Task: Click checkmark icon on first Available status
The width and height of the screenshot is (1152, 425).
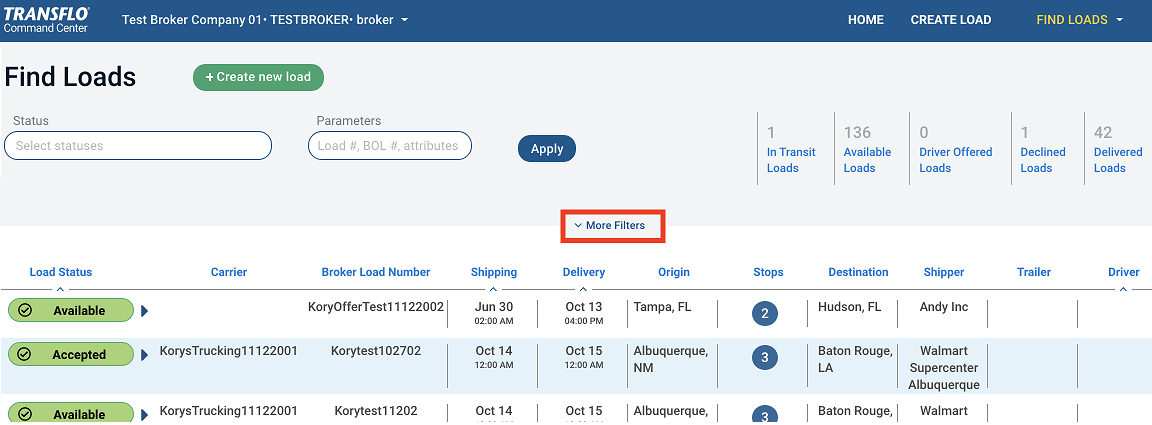Action: (x=25, y=310)
